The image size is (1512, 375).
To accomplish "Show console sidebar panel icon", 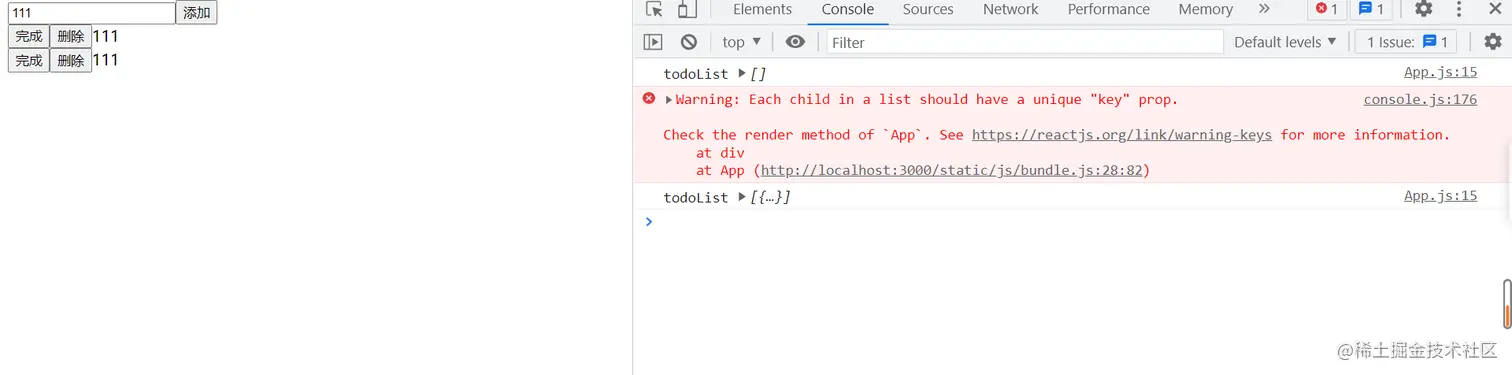I will (653, 42).
